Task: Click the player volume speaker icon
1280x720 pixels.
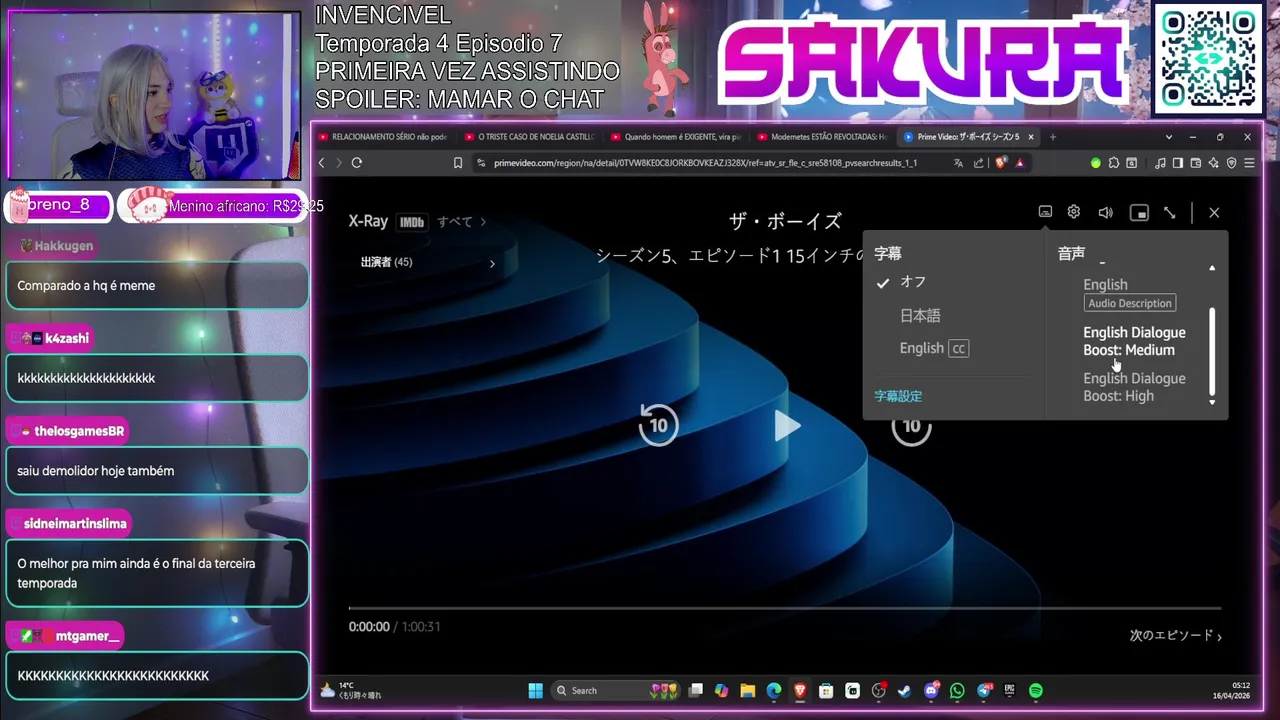Action: [1105, 212]
